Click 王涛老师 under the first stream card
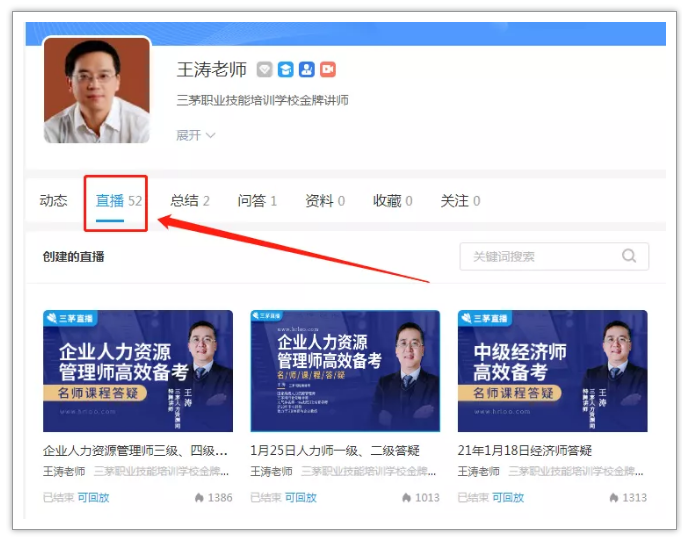Image resolution: width=682 pixels, height=542 pixels. (64, 471)
